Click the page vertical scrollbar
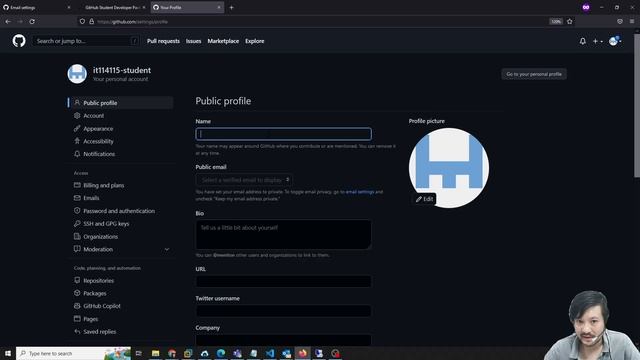Viewport: 640px width, 360px height. tap(637, 105)
